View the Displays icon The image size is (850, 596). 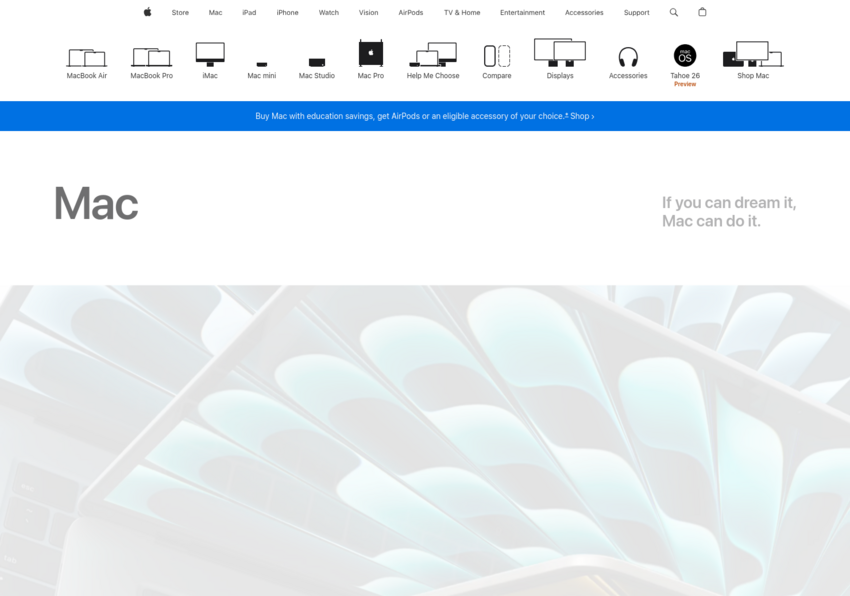tap(560, 53)
